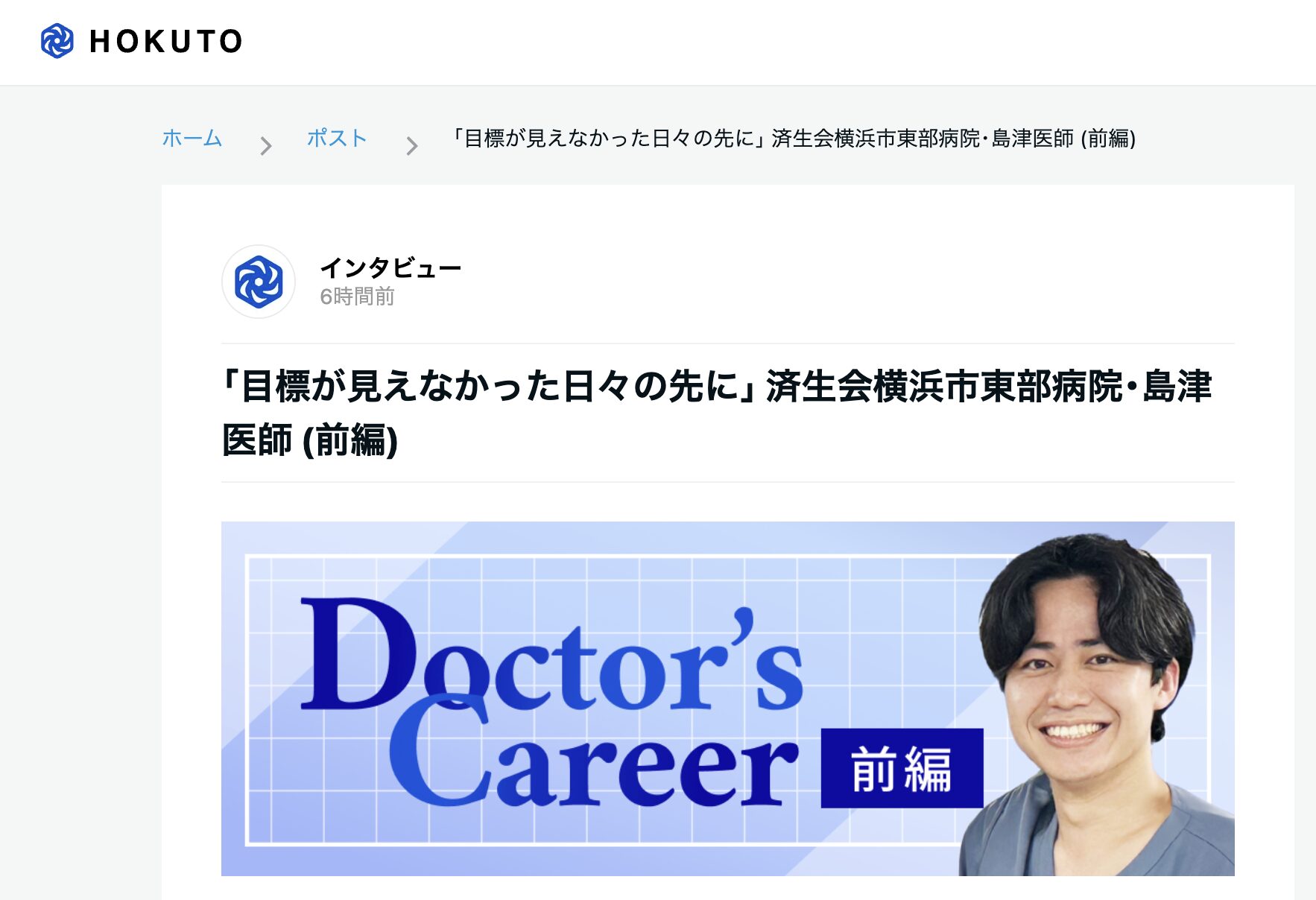Open the Doctor's Career banner image
Viewport: 1316px width, 900px height.
(727, 698)
